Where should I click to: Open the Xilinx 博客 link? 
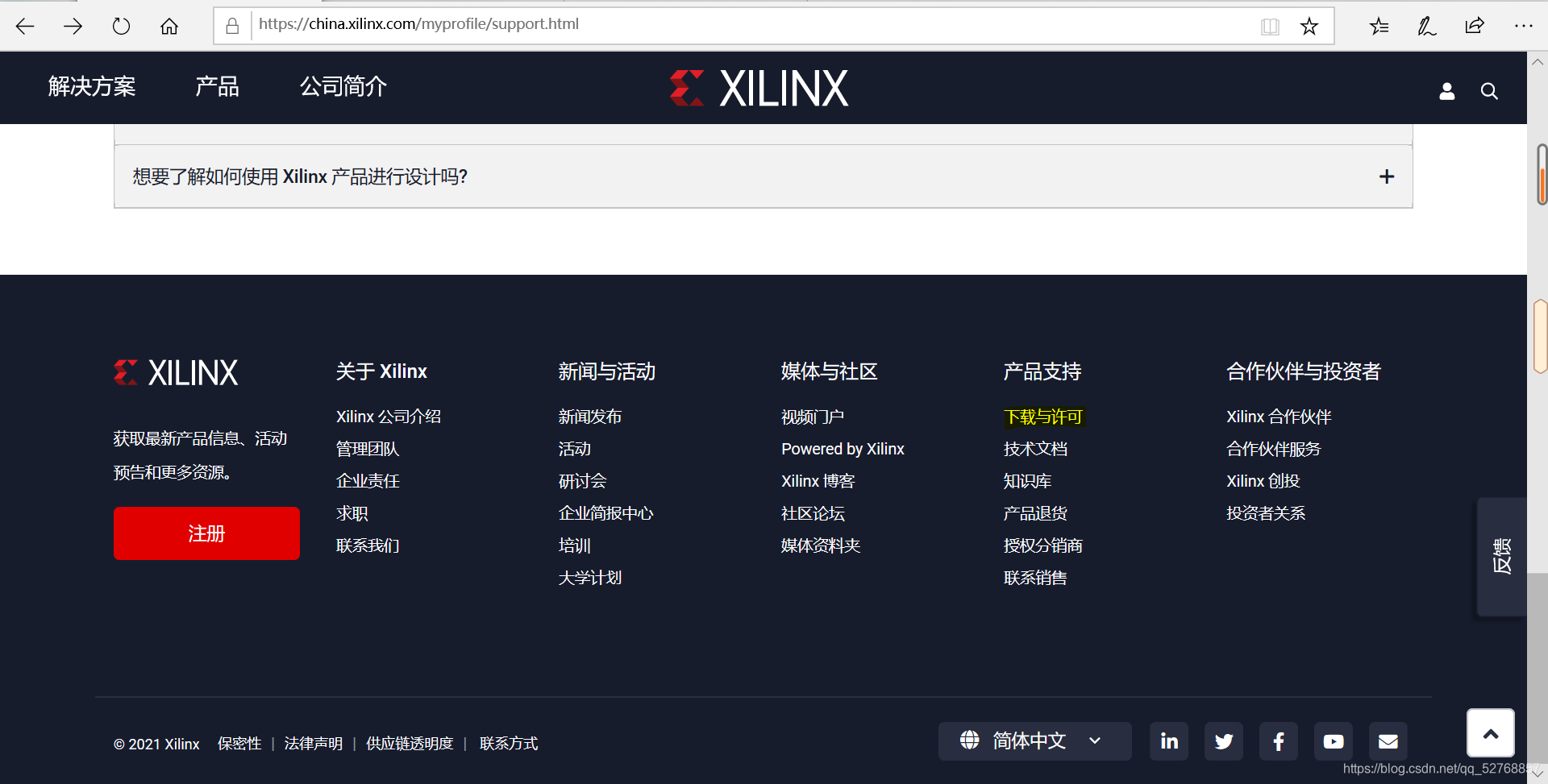818,481
